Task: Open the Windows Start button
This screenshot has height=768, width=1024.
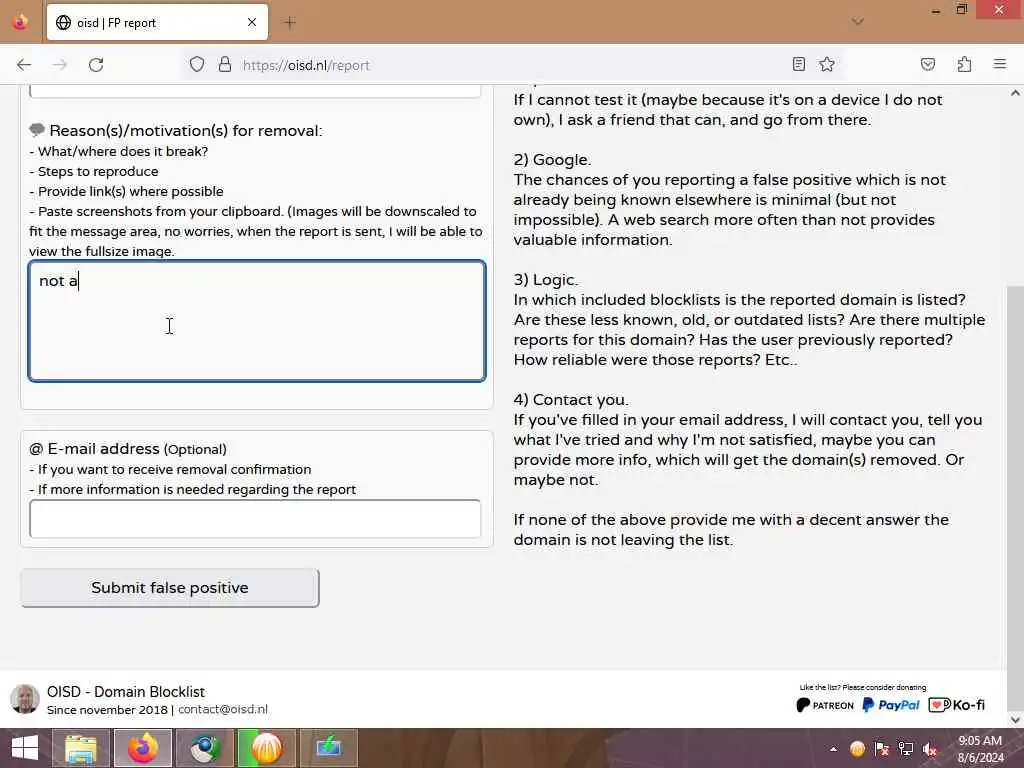Action: (25, 748)
